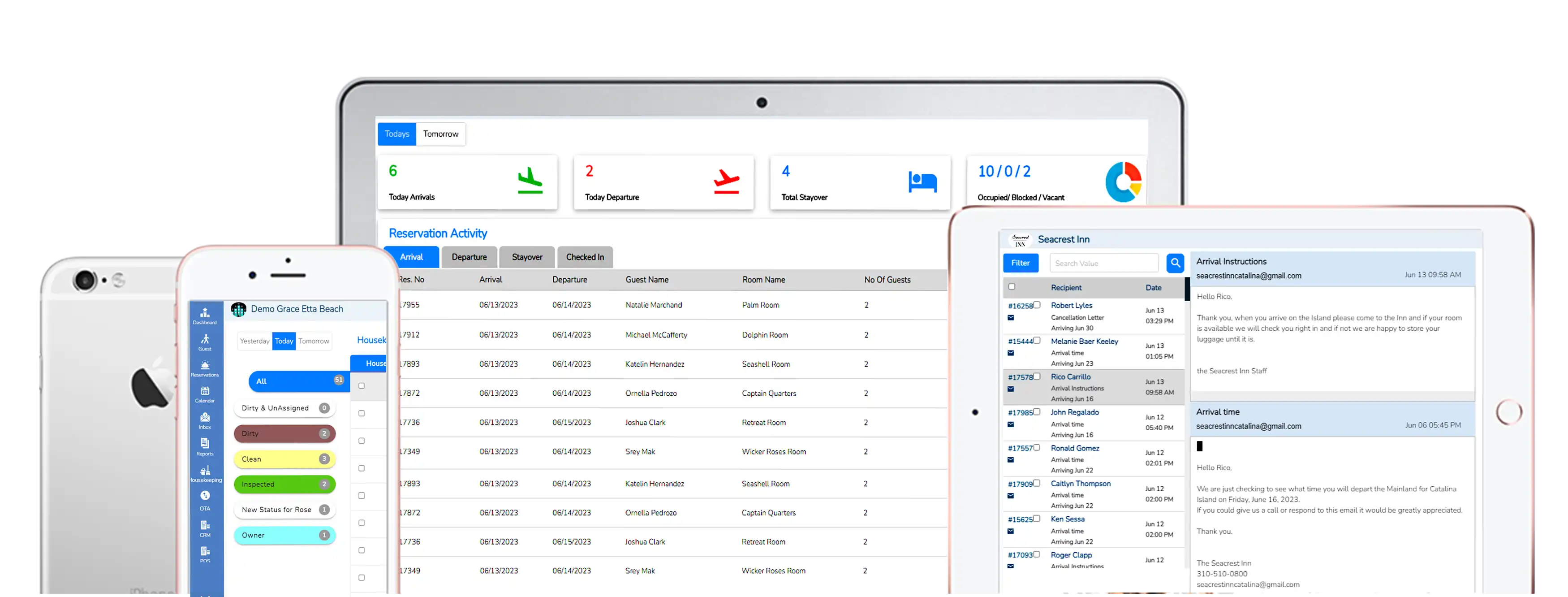Switch to the Departure tab
Screen dimensions: 1568x597
click(468, 257)
